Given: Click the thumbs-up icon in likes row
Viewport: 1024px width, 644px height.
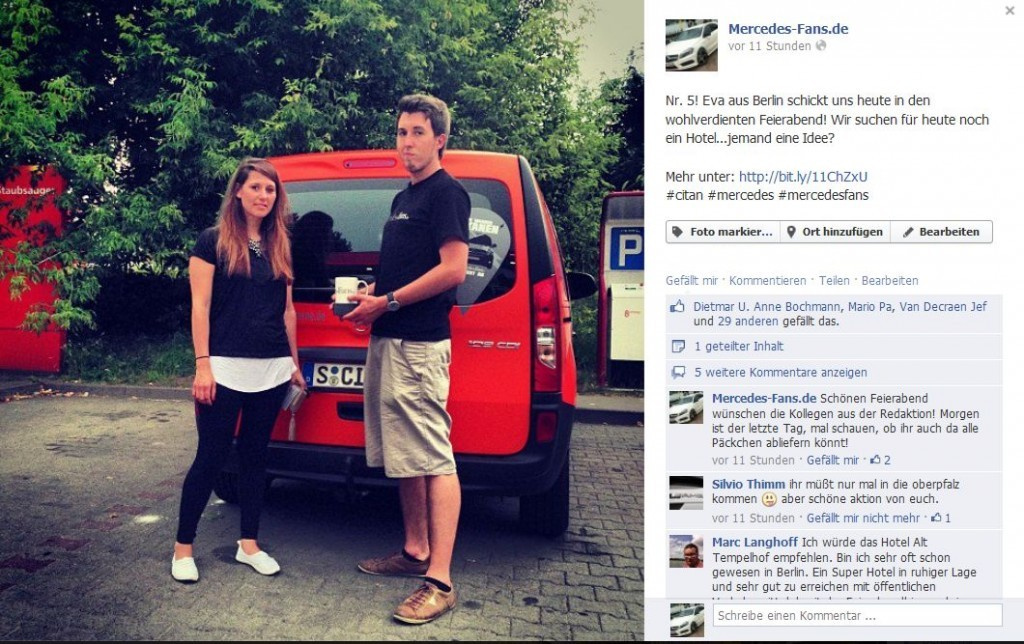Looking at the screenshot, I should pyautogui.click(x=677, y=306).
